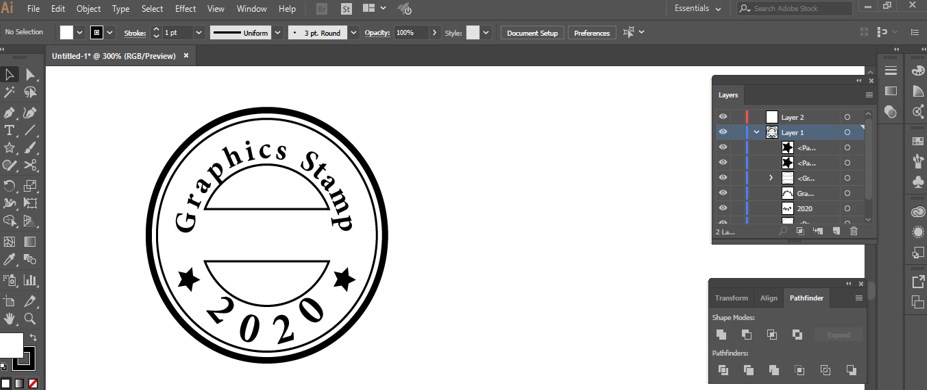Screen dimensions: 927x390
Task: Select the Direct Selection tool
Action: pyautogui.click(x=30, y=74)
